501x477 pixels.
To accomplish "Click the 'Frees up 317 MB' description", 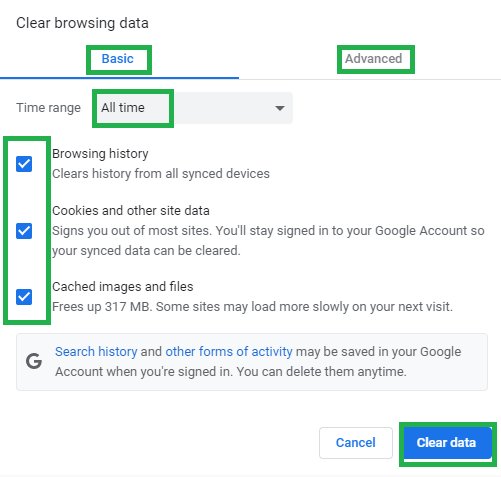I will [x=252, y=307].
